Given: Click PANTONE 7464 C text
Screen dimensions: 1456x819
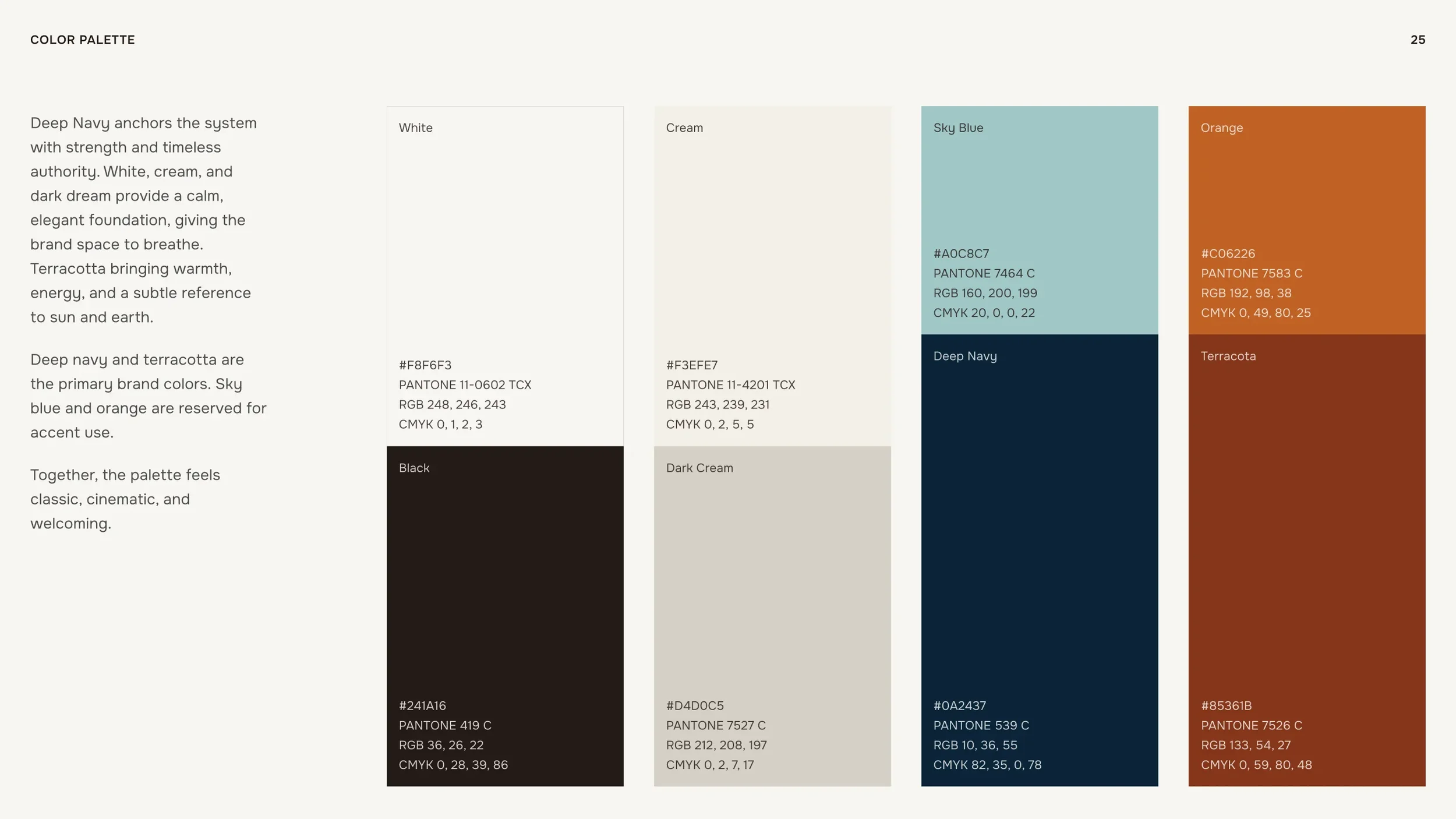Looking at the screenshot, I should point(984,274).
